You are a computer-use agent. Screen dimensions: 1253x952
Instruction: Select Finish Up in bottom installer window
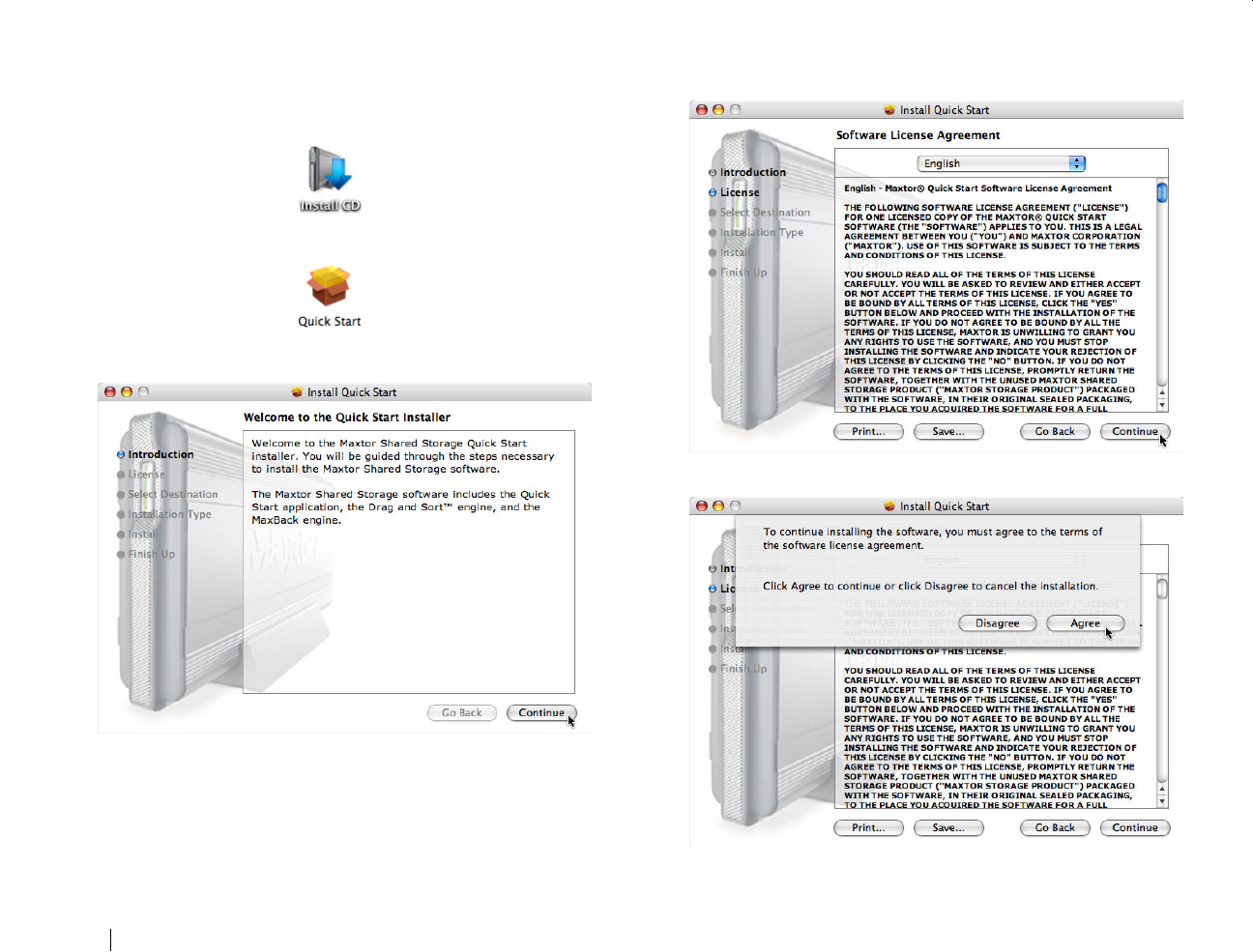pyautogui.click(x=738, y=669)
